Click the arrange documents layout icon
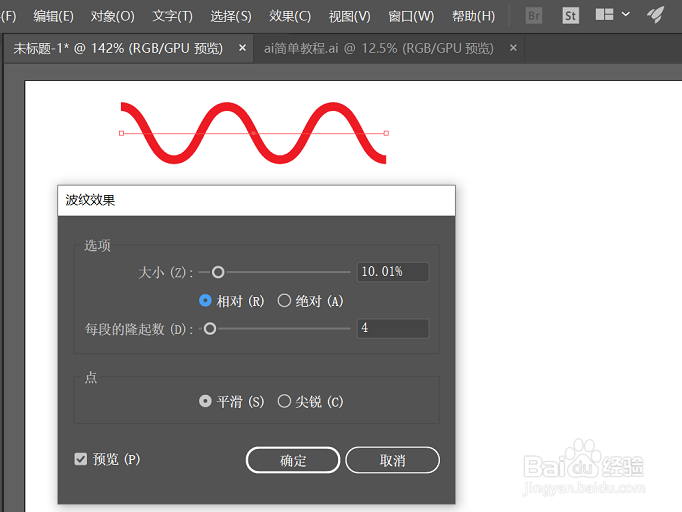 (604, 15)
